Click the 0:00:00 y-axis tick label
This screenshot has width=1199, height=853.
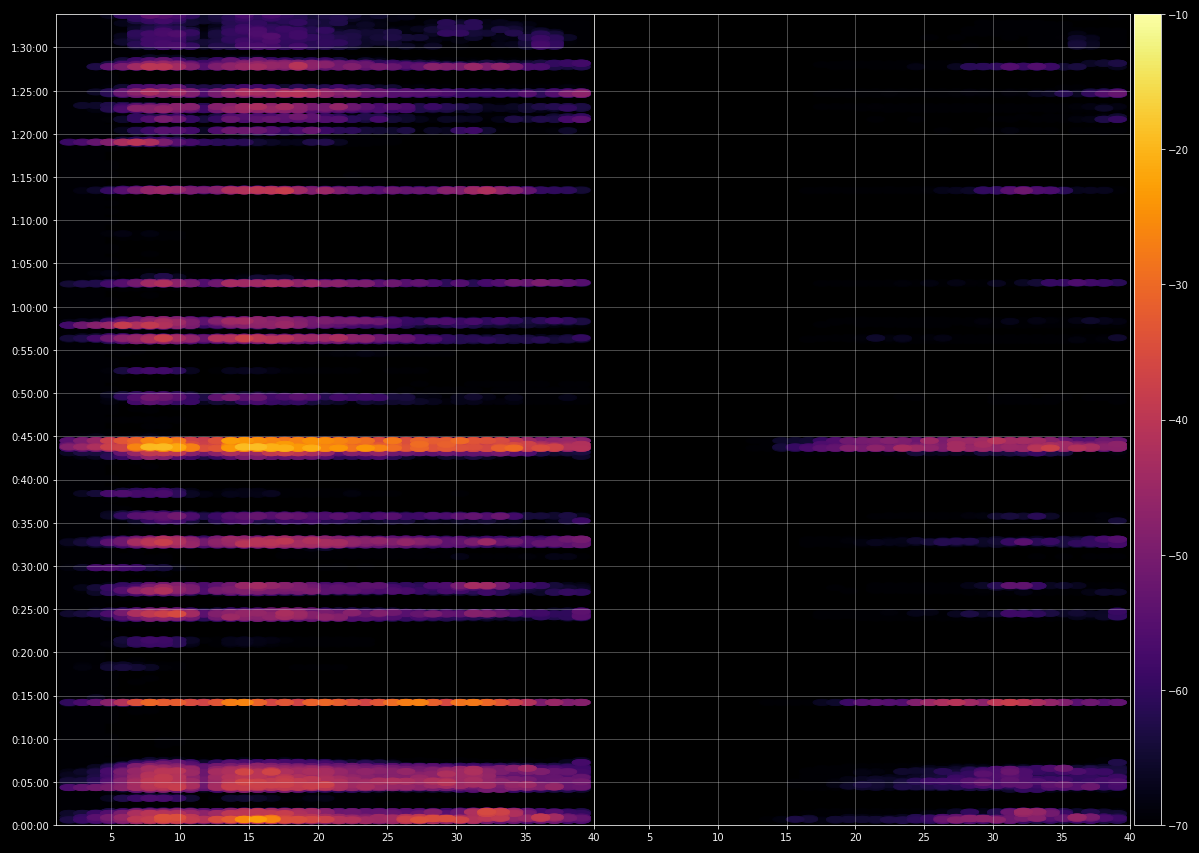coord(30,825)
